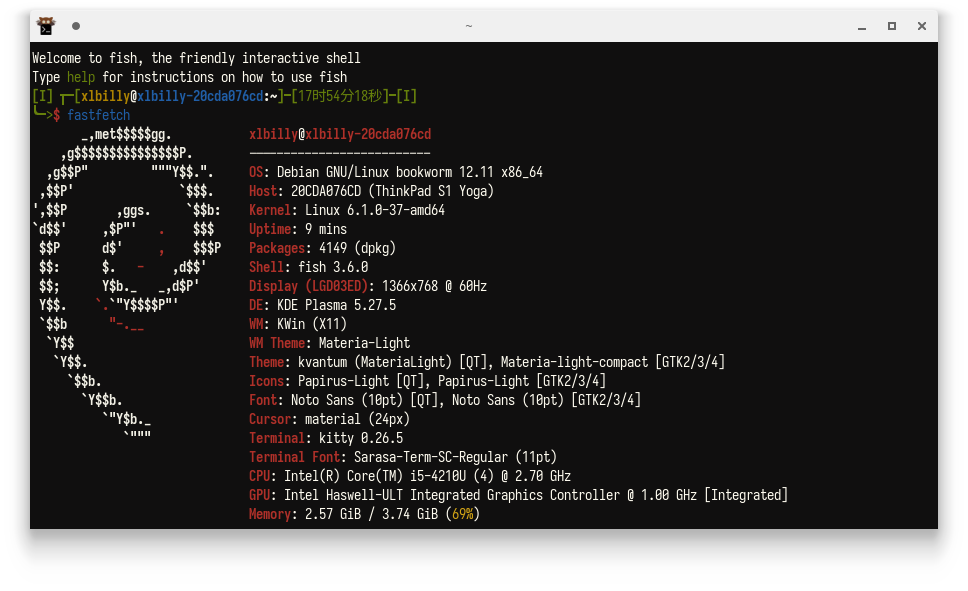Click the Kernel value "Linux 6.1.0-37-amd64"
The image size is (968, 591).
pos(375,211)
